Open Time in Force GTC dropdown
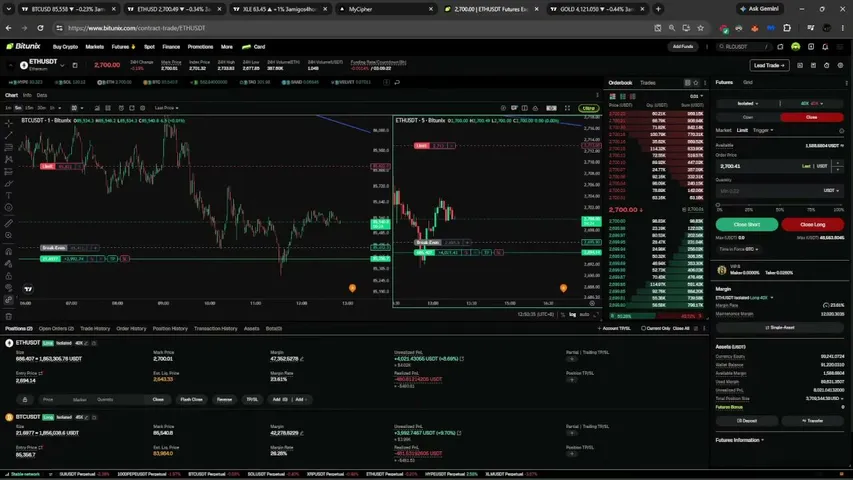853x480 pixels. (x=739, y=249)
